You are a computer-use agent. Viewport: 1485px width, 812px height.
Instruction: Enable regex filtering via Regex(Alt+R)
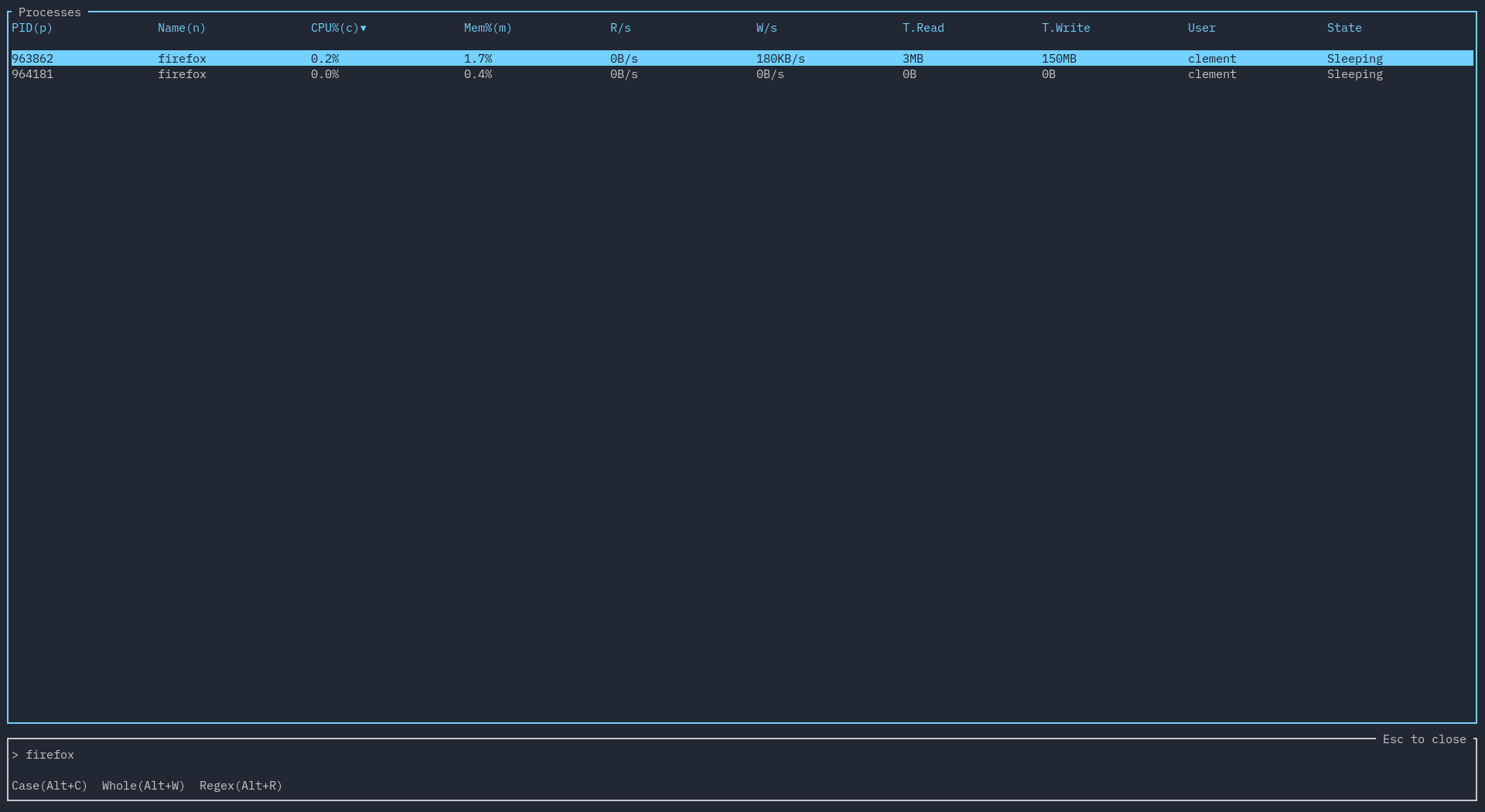(240, 786)
